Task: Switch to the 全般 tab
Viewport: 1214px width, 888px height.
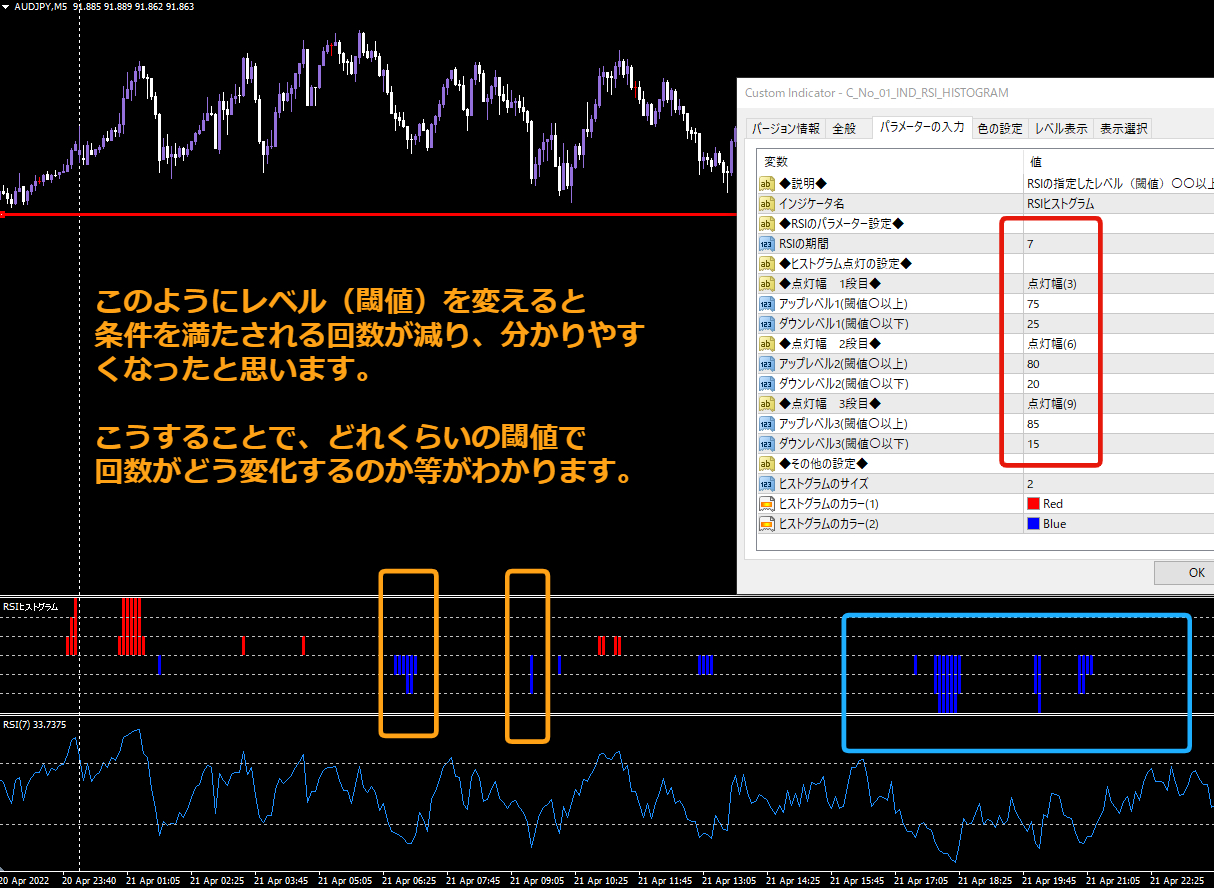Action: coord(846,128)
